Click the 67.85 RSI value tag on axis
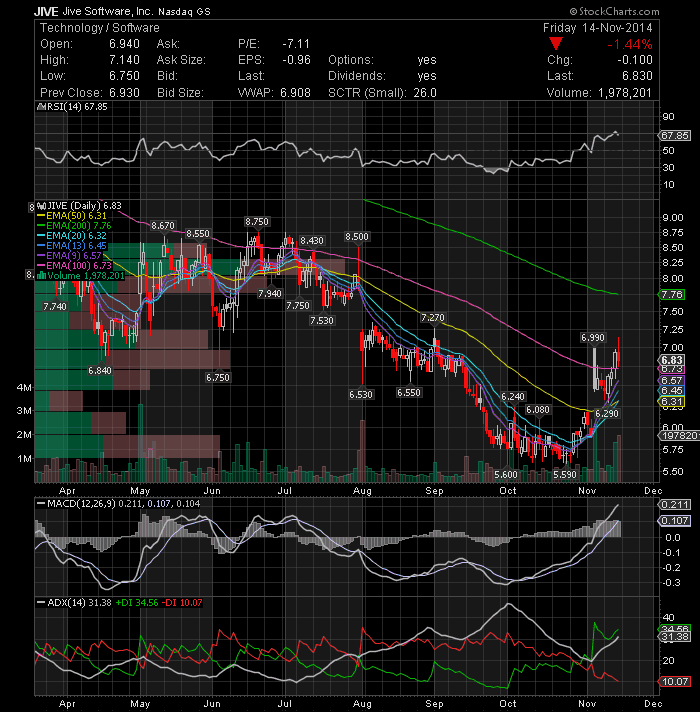Viewport: 700px width, 712px height. [675, 135]
